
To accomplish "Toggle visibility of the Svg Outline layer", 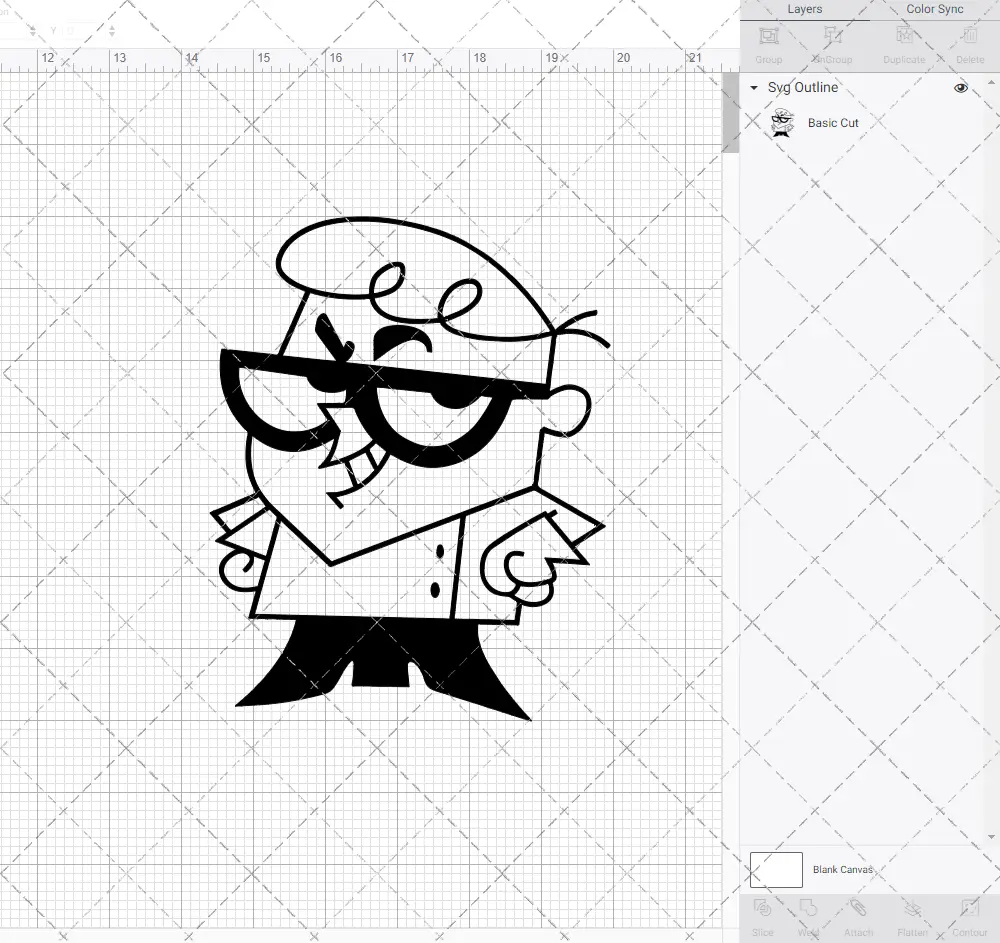I will pos(961,88).
